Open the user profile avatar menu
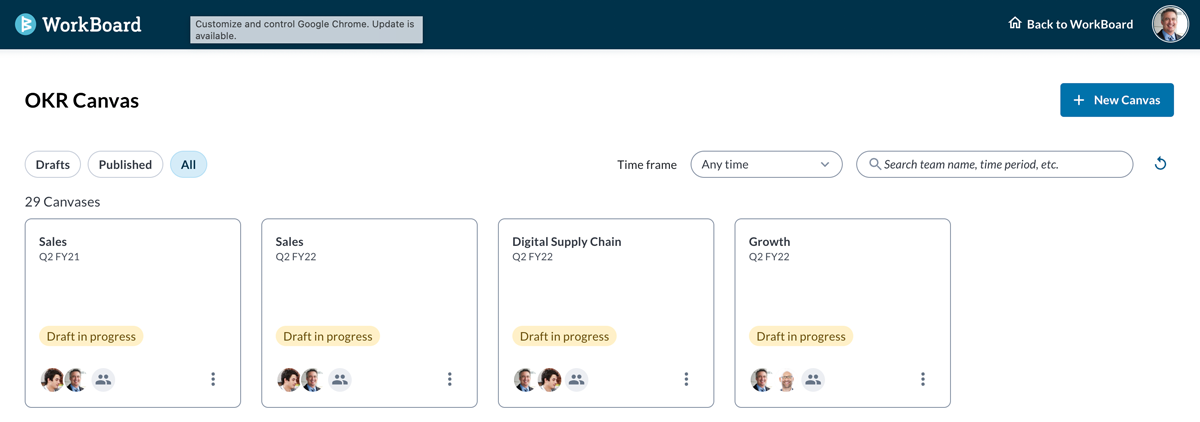 (1170, 24)
